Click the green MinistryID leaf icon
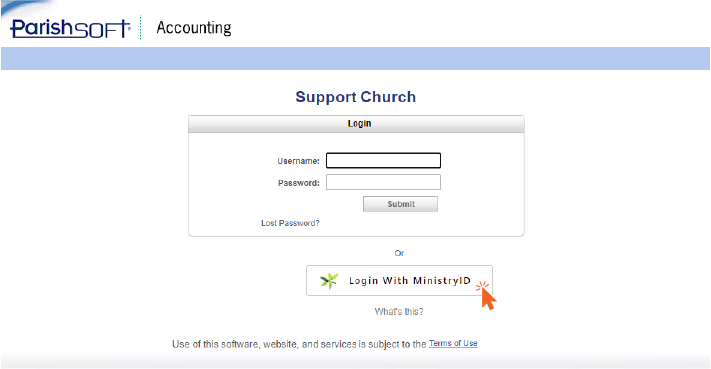Screen dimensions: 711x369 click(329, 281)
